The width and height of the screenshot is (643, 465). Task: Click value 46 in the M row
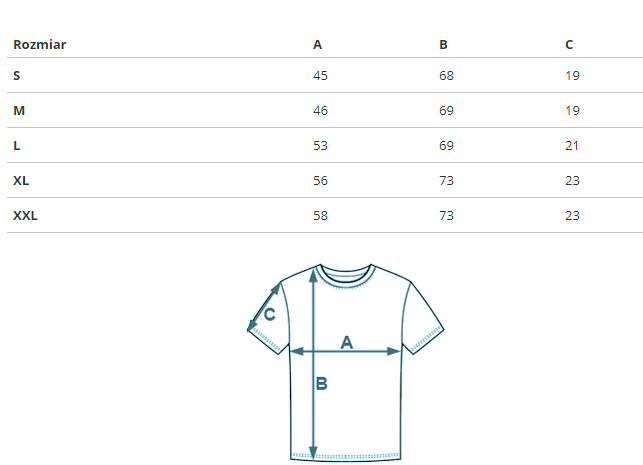[320, 110]
